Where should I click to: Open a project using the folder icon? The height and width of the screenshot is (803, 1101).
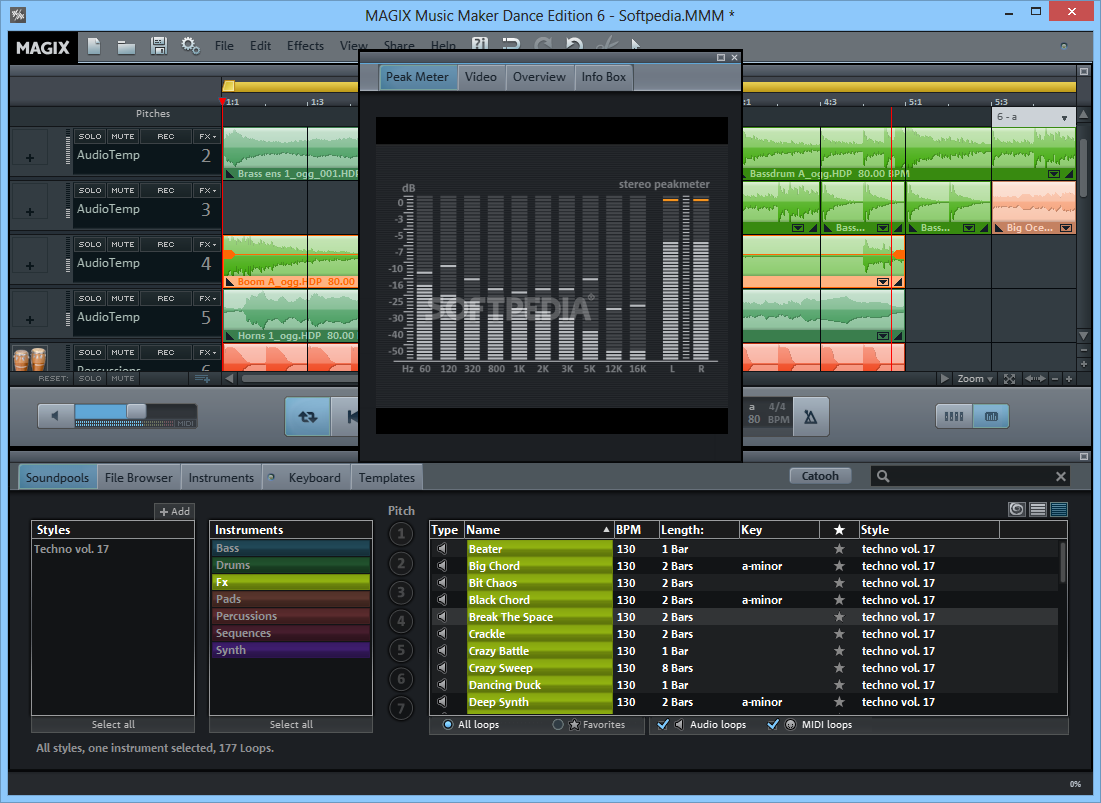coord(126,47)
